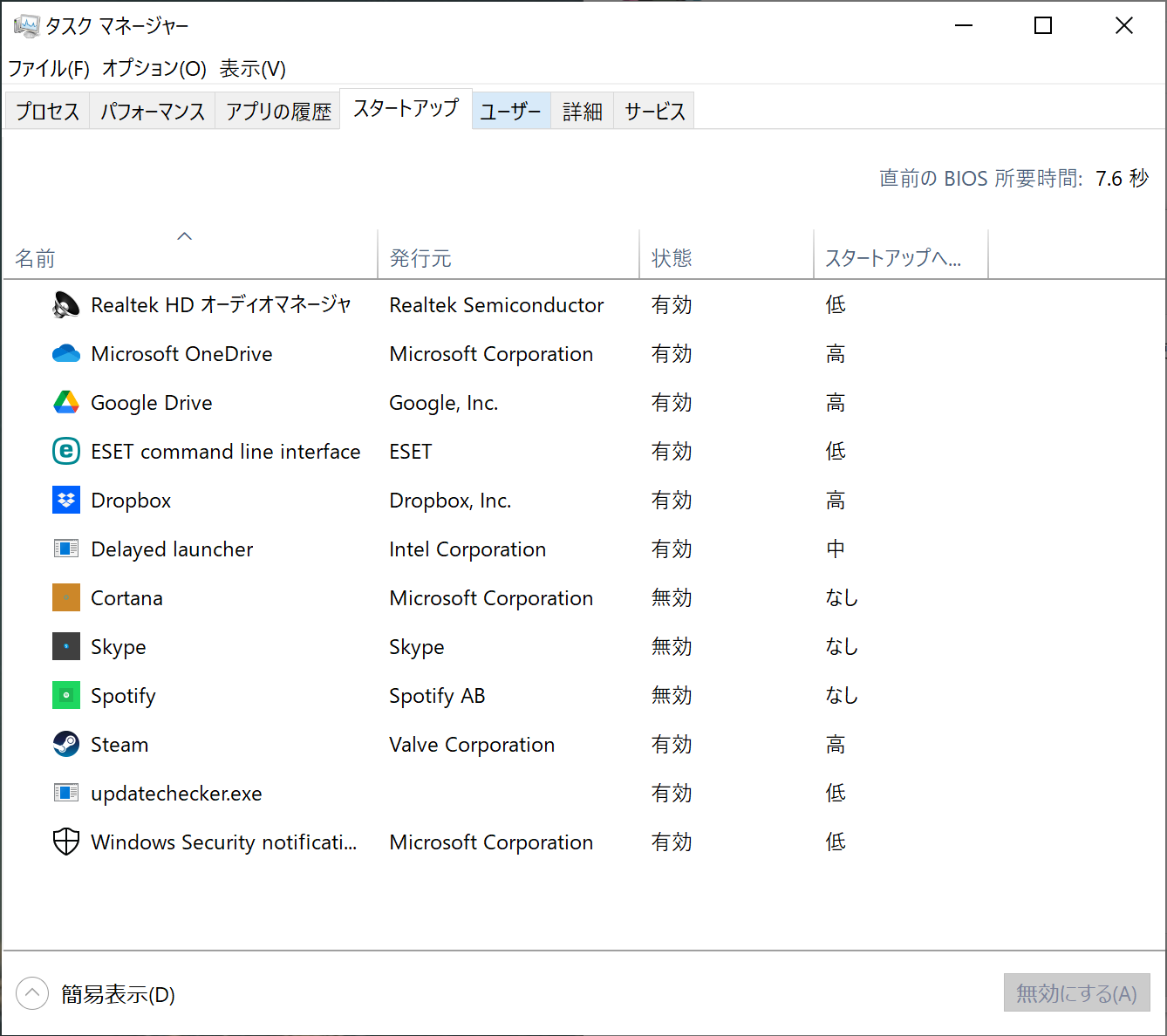This screenshot has height=1036, width=1167.
Task: Click the Cortana orange icon
Action: [x=66, y=597]
